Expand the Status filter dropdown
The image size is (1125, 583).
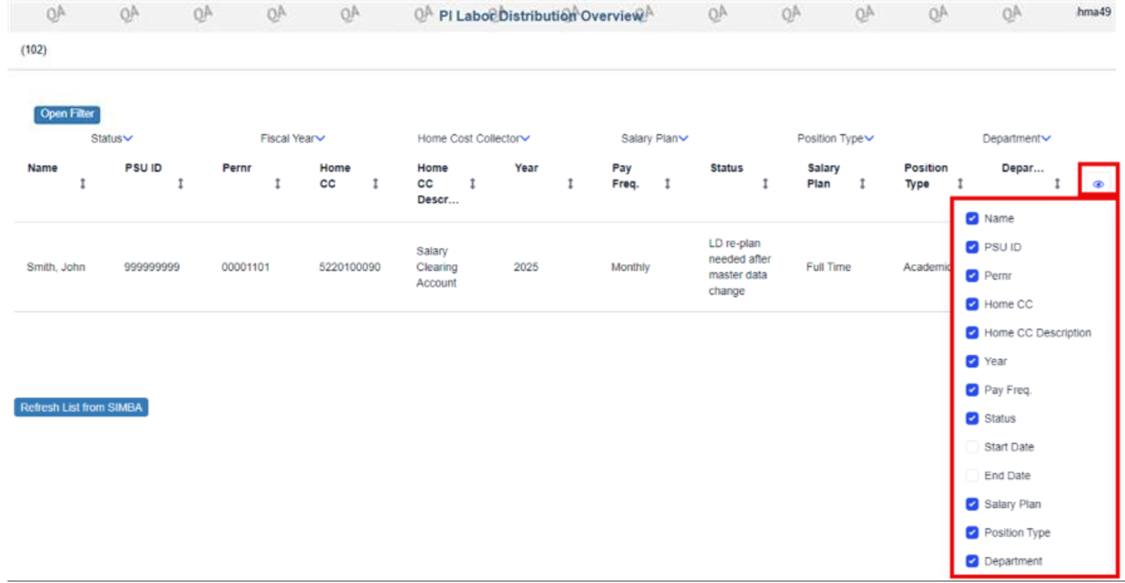[112, 138]
